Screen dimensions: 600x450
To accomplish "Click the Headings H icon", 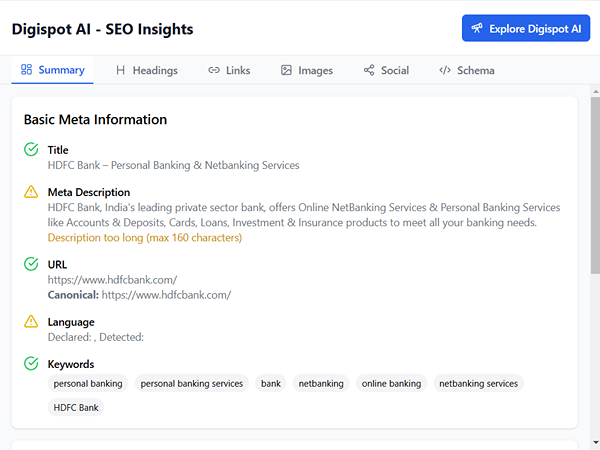I will pyautogui.click(x=121, y=70).
